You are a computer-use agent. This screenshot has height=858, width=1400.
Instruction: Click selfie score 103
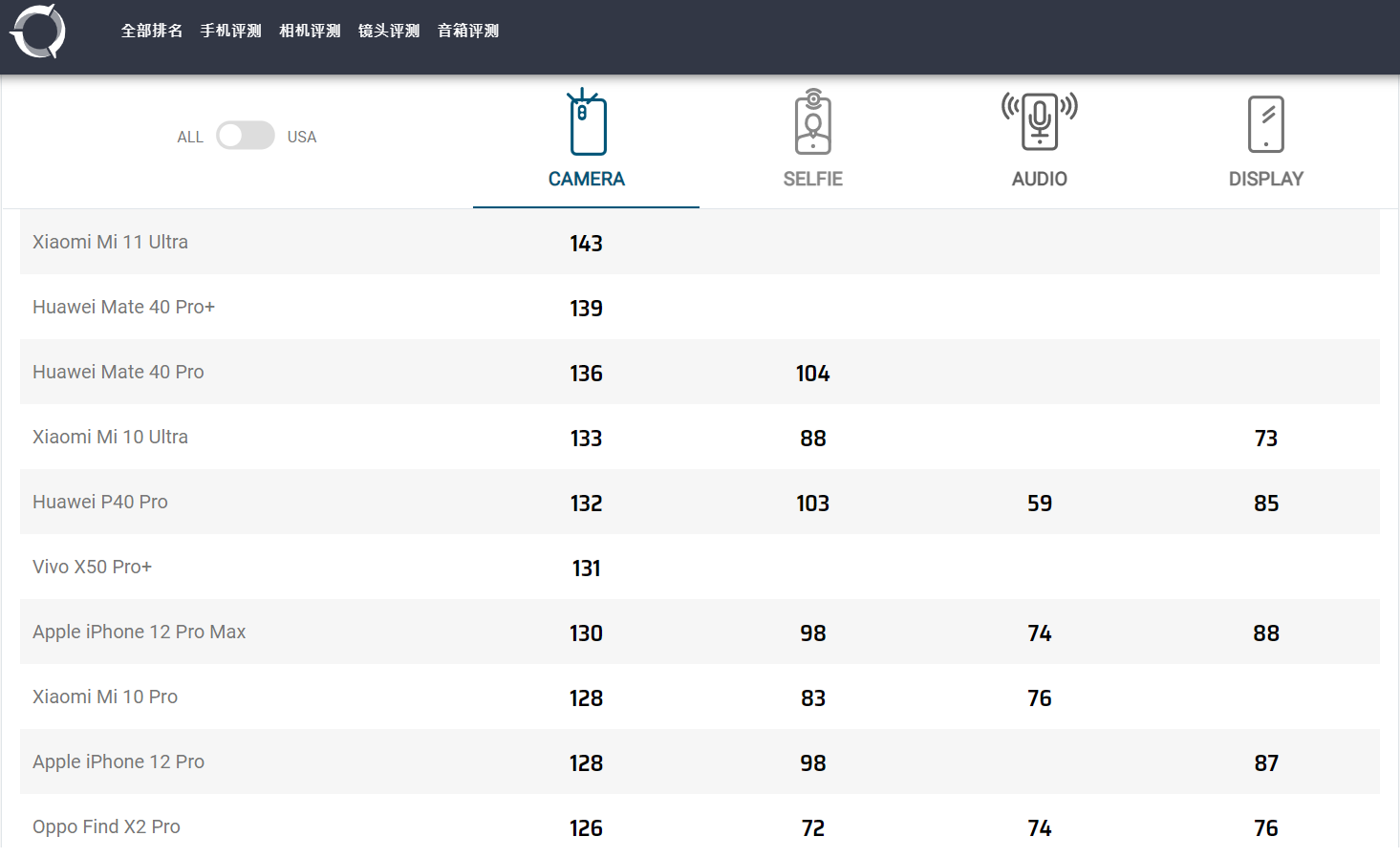(813, 504)
